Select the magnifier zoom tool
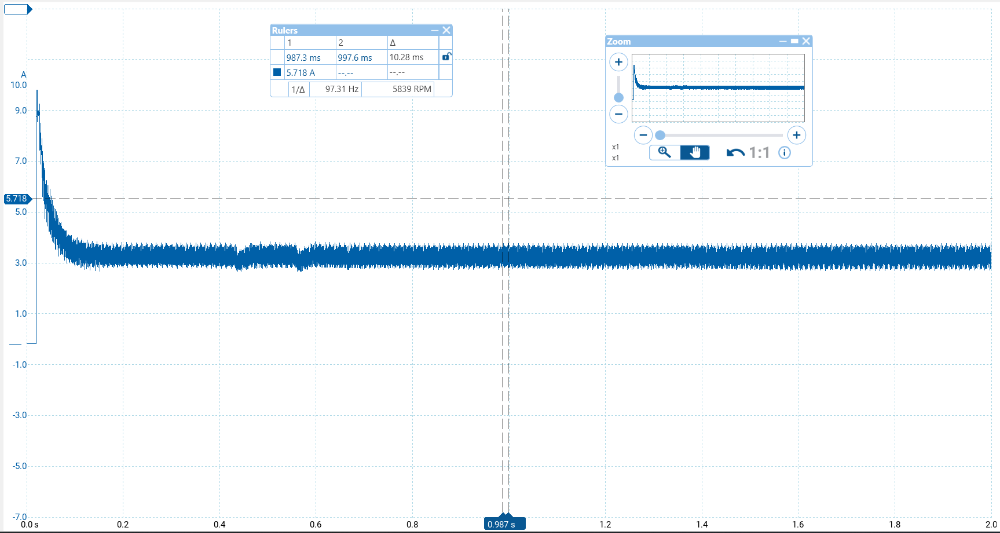Screen dimensions: 1000x533 pyautogui.click(x=663, y=153)
